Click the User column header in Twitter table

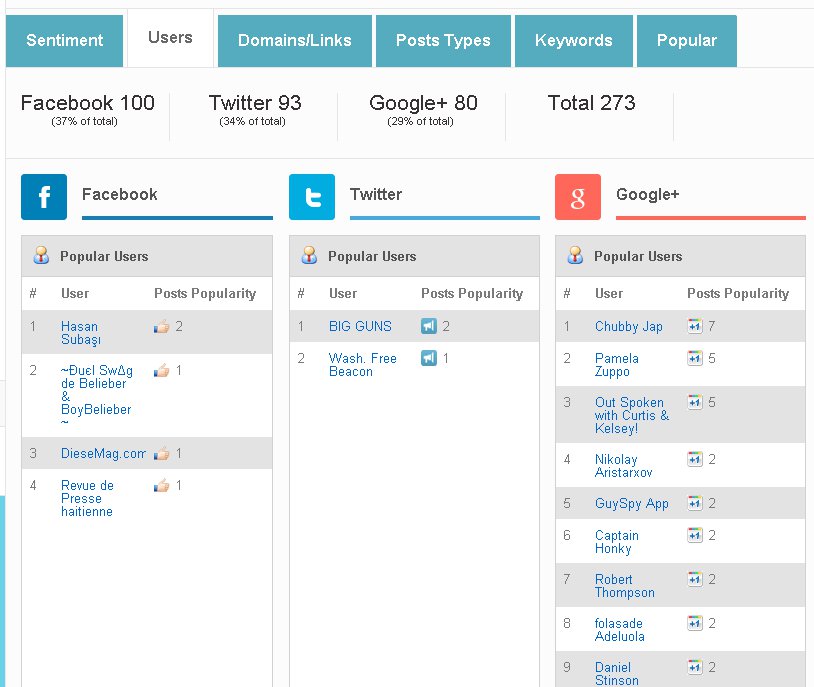point(343,293)
